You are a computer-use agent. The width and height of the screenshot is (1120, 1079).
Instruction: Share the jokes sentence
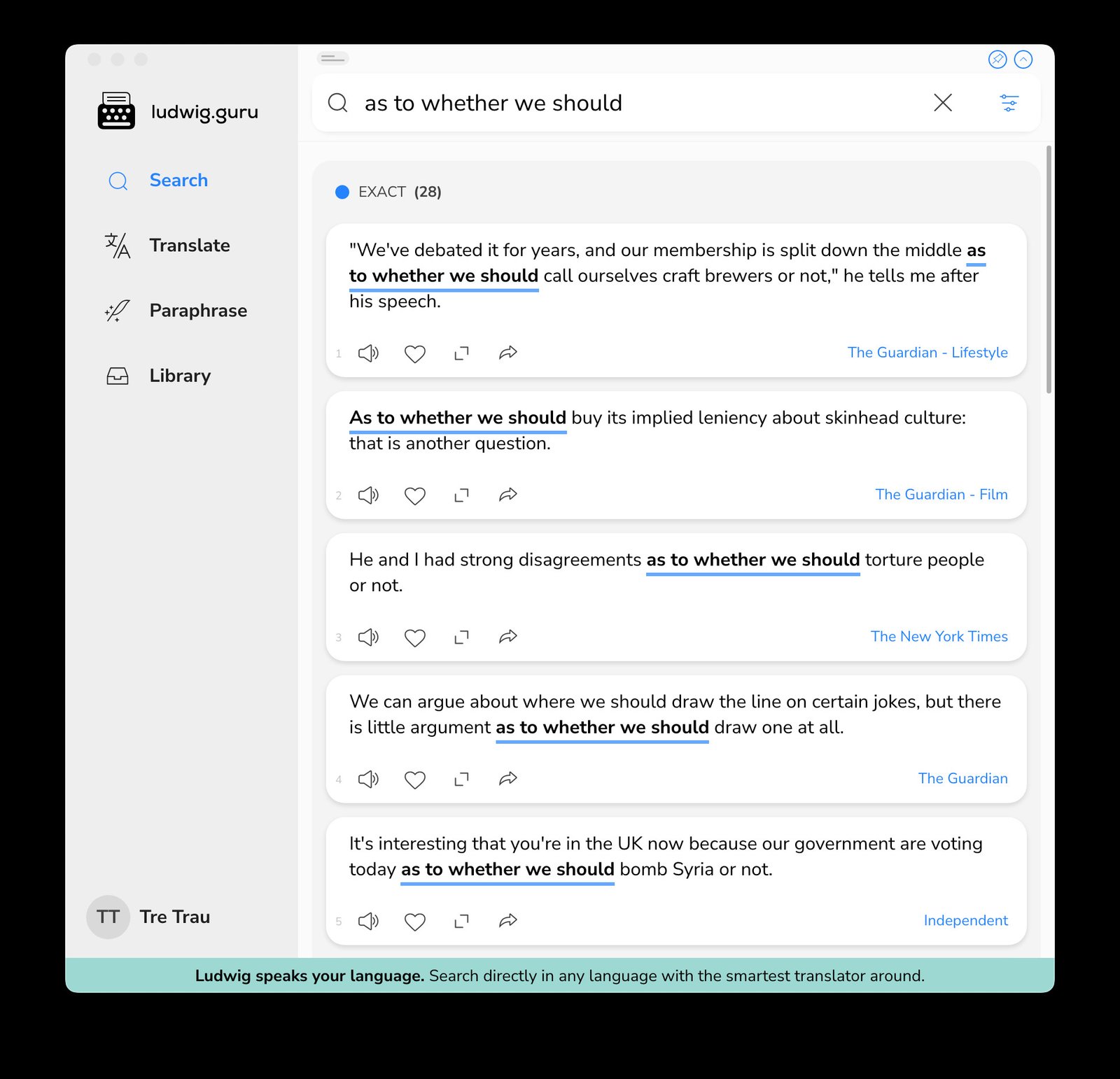point(508,779)
